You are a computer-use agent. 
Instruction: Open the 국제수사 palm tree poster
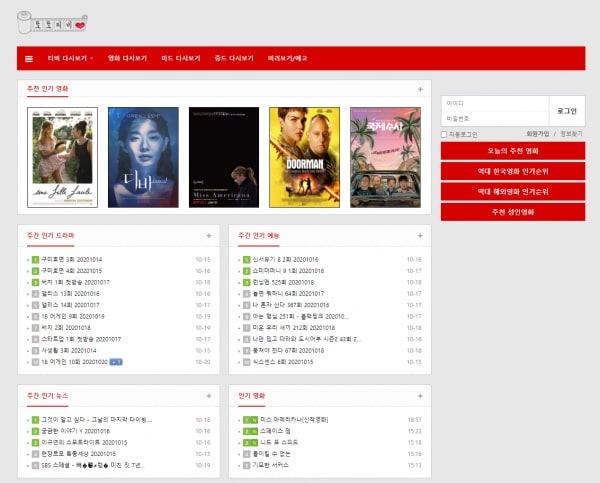(385, 157)
